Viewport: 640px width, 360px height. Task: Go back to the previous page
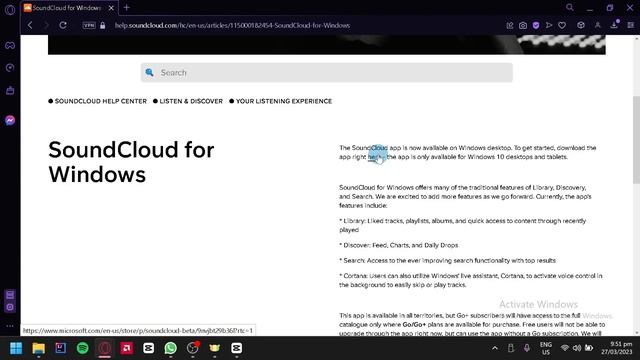pos(30,25)
